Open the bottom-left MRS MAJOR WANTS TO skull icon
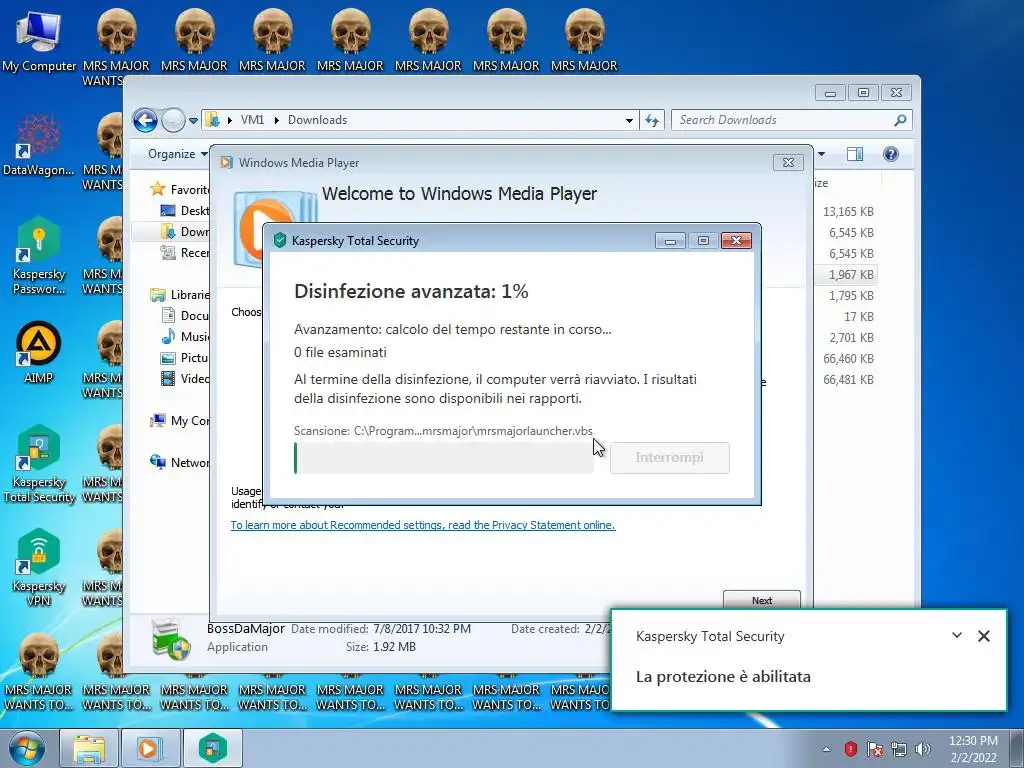The height and width of the screenshot is (768, 1024). point(39,671)
